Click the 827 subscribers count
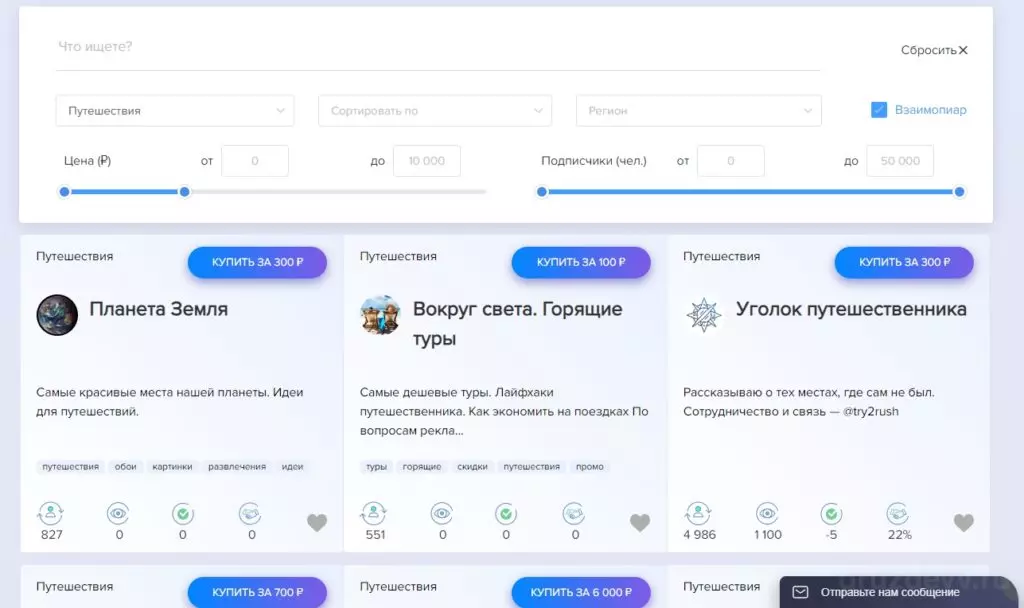This screenshot has height=608, width=1024. (52, 535)
